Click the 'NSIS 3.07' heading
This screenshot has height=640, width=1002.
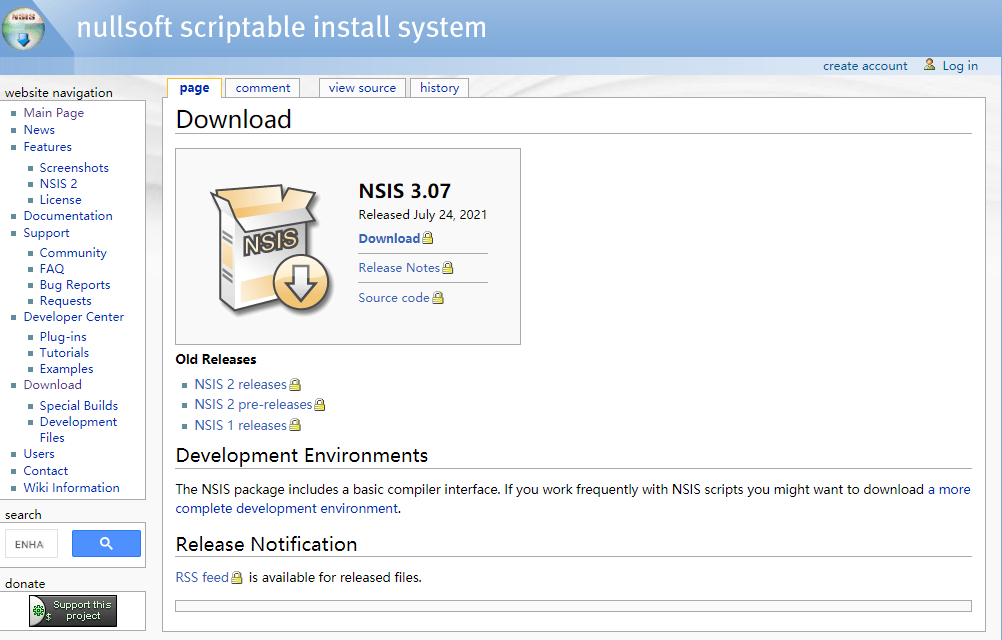tap(405, 190)
